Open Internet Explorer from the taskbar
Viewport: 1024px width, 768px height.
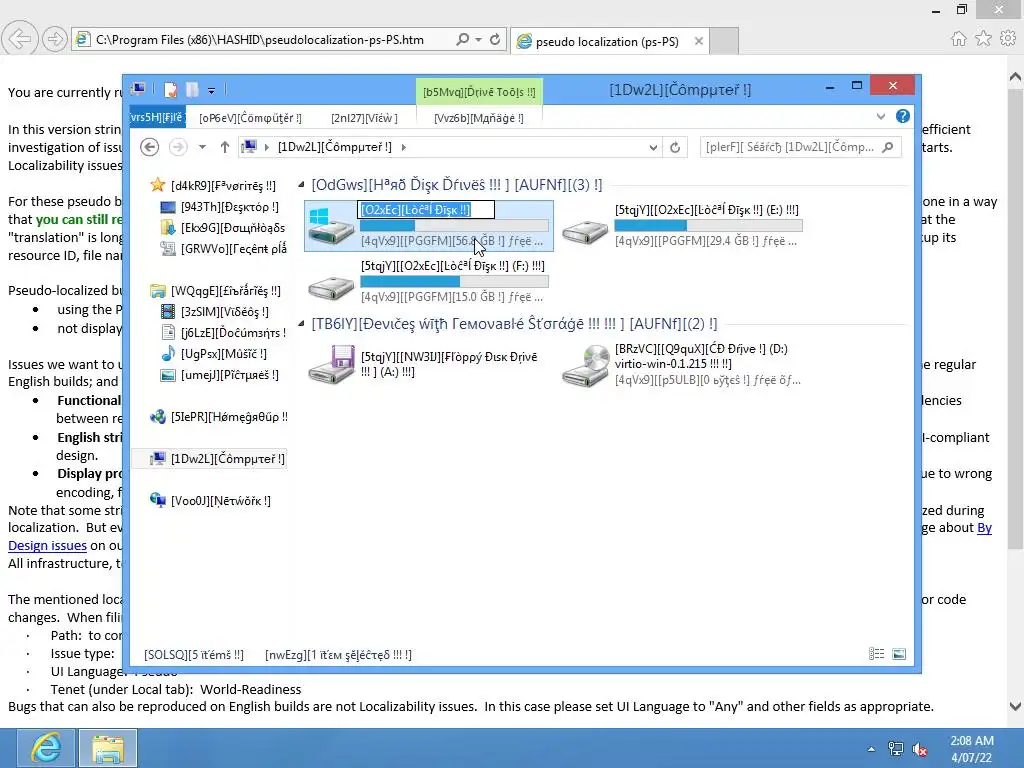point(45,748)
